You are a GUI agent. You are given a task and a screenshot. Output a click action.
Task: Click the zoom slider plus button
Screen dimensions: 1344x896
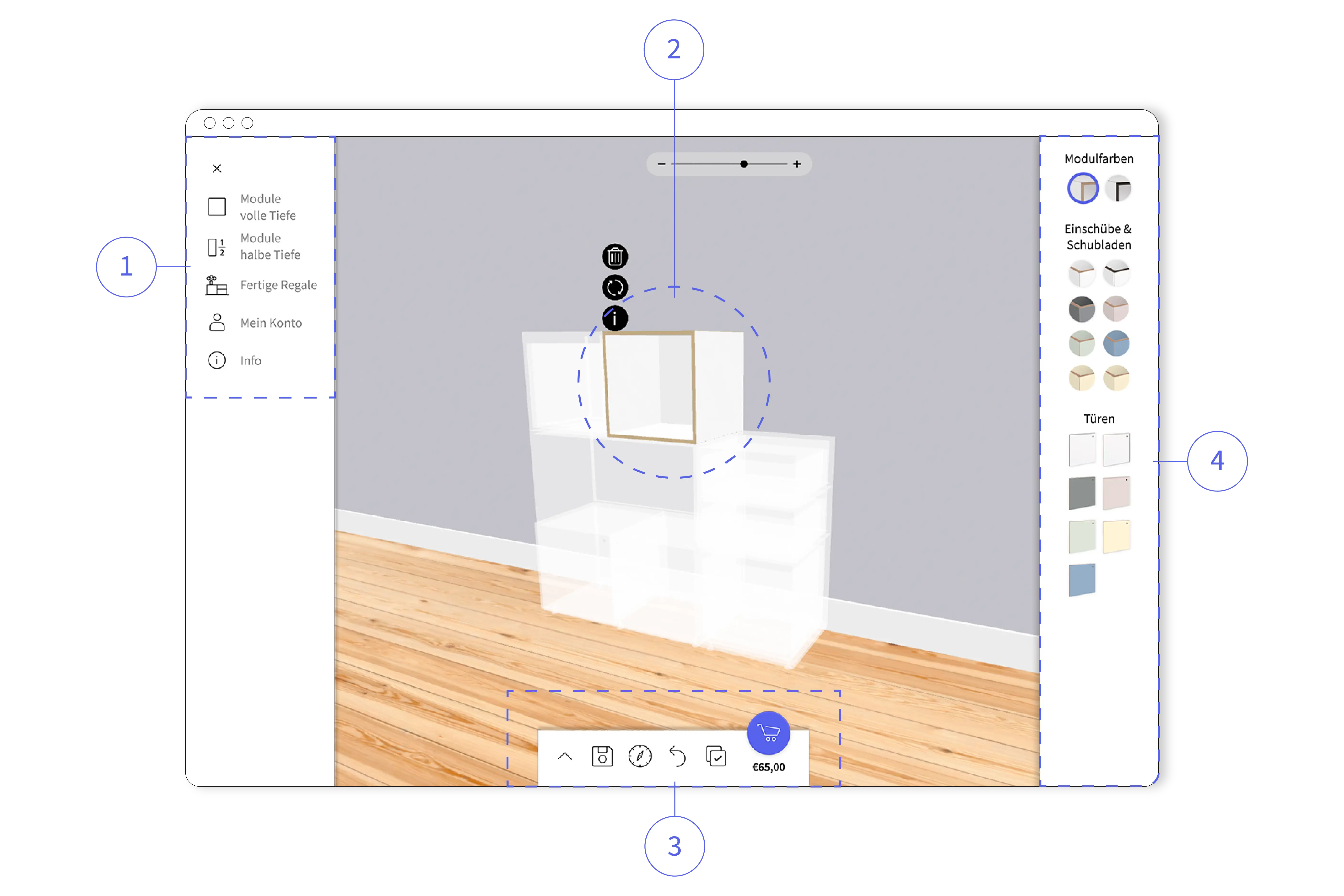click(x=797, y=164)
